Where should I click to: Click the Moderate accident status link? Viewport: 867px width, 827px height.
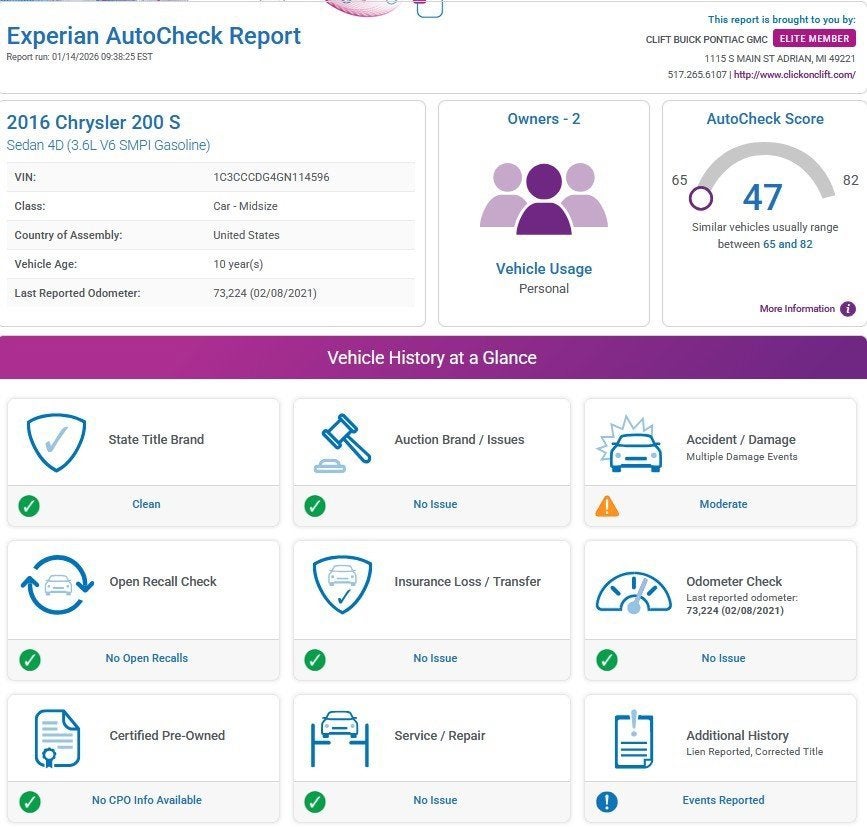click(723, 505)
